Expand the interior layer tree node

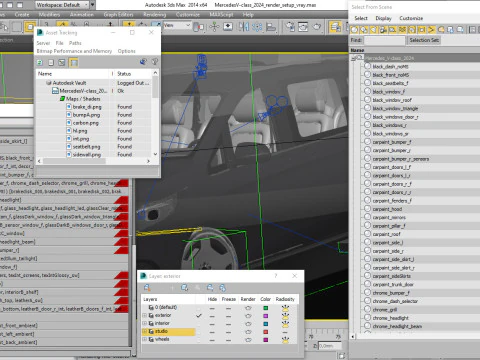coord(145,323)
